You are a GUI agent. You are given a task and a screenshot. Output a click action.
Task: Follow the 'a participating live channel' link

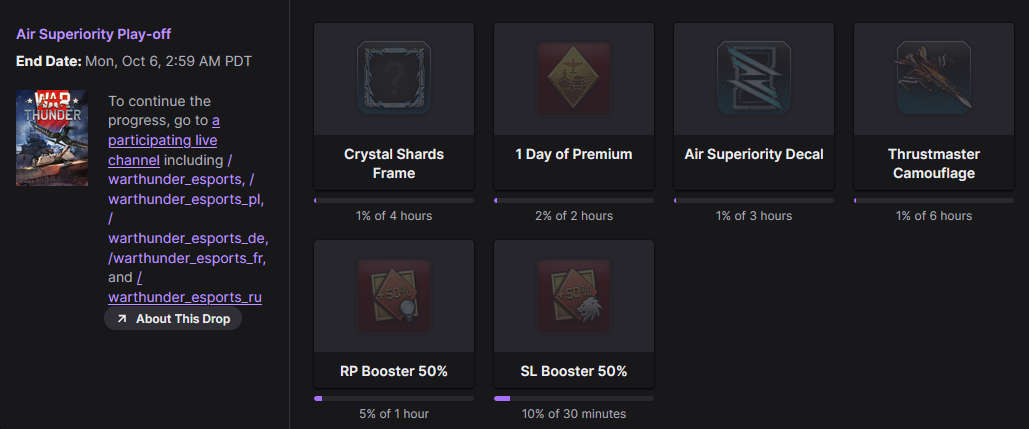click(x=163, y=140)
